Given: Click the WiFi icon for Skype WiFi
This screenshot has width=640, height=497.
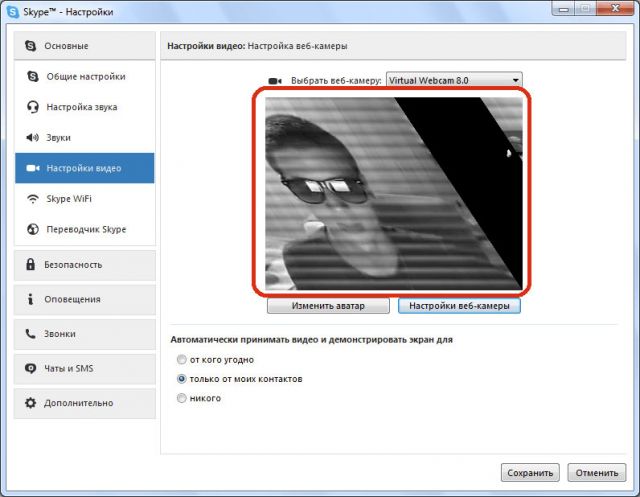Looking at the screenshot, I should [x=33, y=199].
